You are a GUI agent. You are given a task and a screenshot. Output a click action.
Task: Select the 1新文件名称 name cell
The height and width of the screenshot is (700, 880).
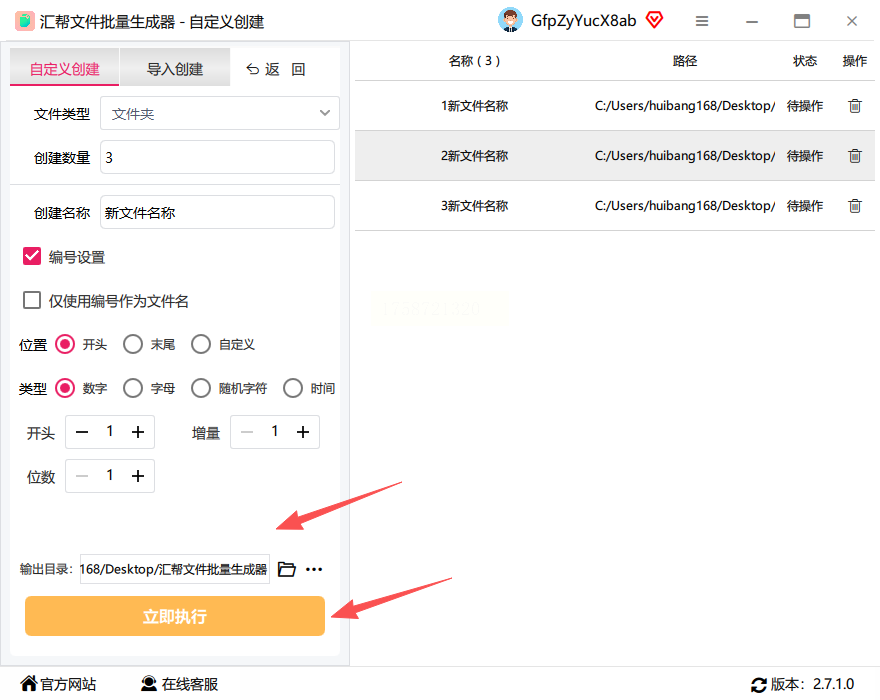click(x=474, y=106)
